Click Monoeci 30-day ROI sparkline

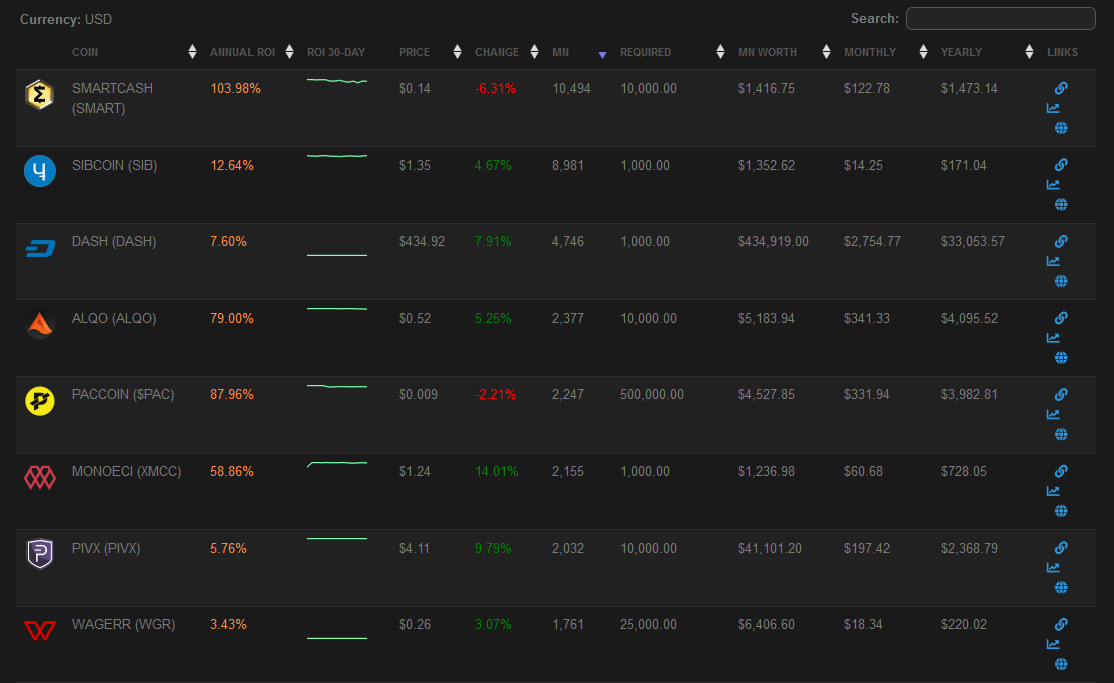pos(337,464)
